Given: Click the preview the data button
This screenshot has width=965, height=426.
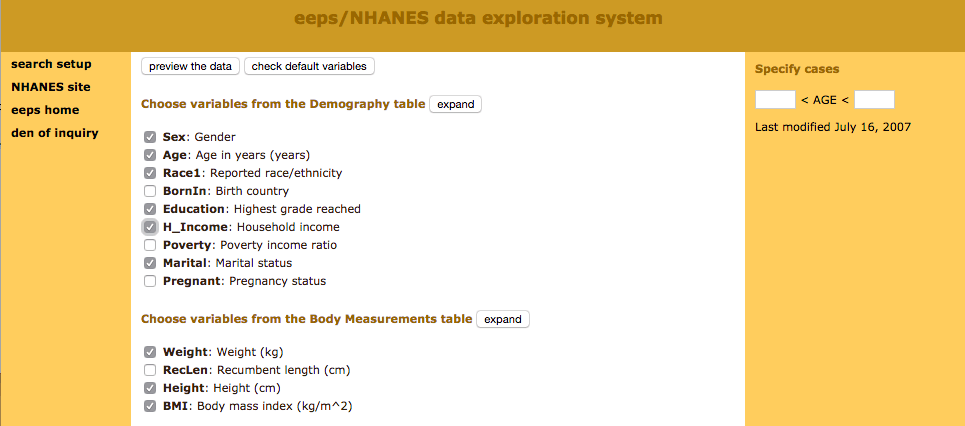Looking at the screenshot, I should pyautogui.click(x=190, y=66).
